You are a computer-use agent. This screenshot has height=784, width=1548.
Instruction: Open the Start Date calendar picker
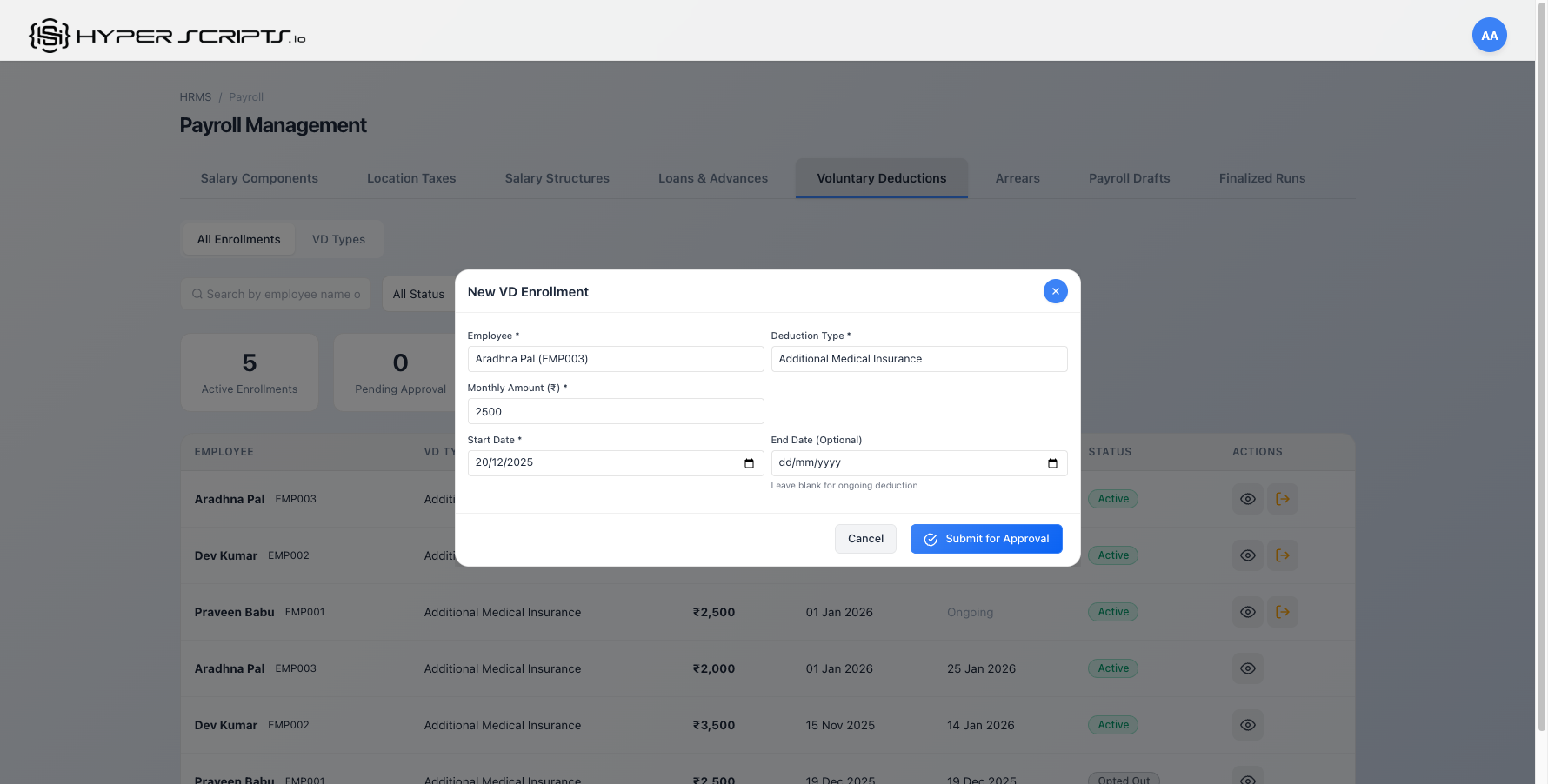[x=748, y=462]
